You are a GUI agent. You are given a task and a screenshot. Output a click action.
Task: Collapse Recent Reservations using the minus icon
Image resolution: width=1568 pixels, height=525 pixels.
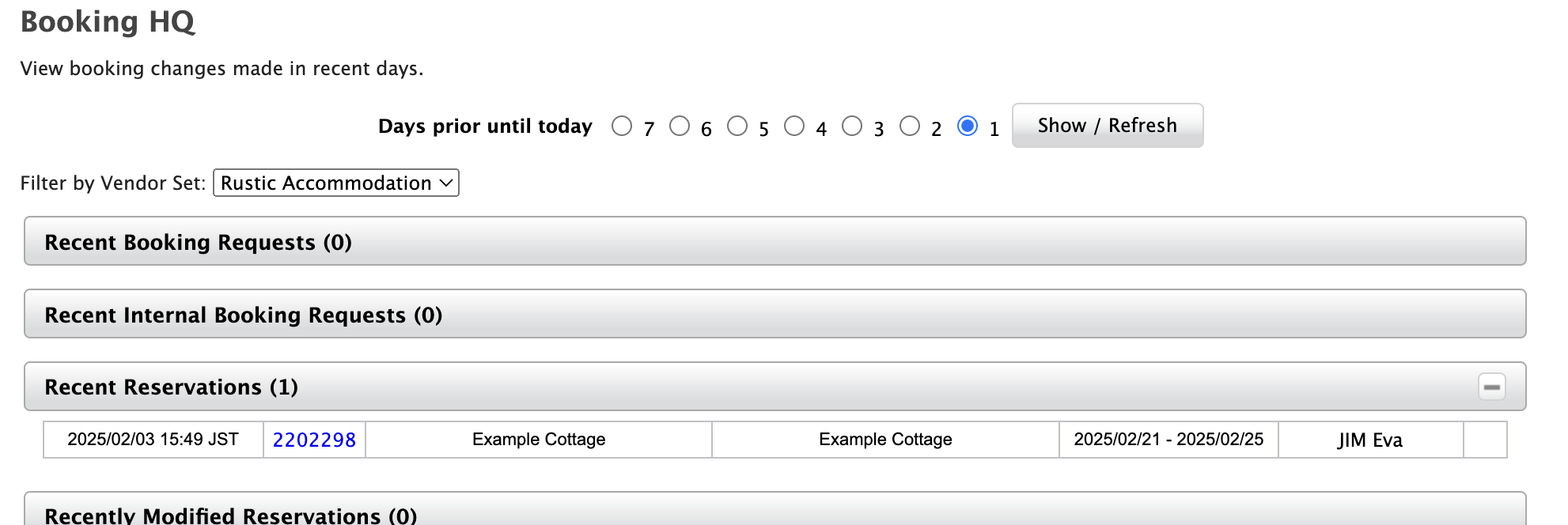click(1491, 387)
